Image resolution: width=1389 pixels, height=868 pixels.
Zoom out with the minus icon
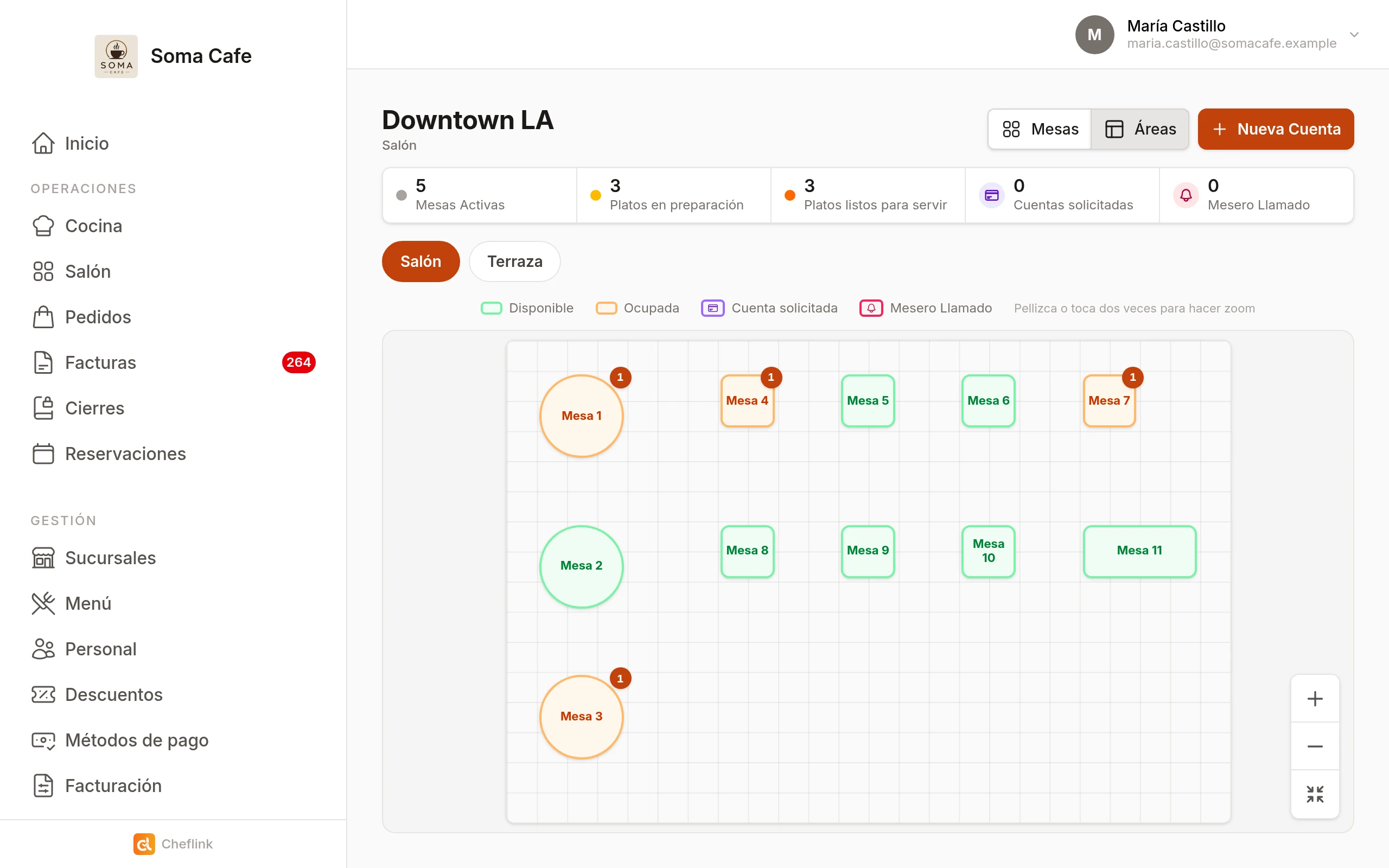[1315, 746]
